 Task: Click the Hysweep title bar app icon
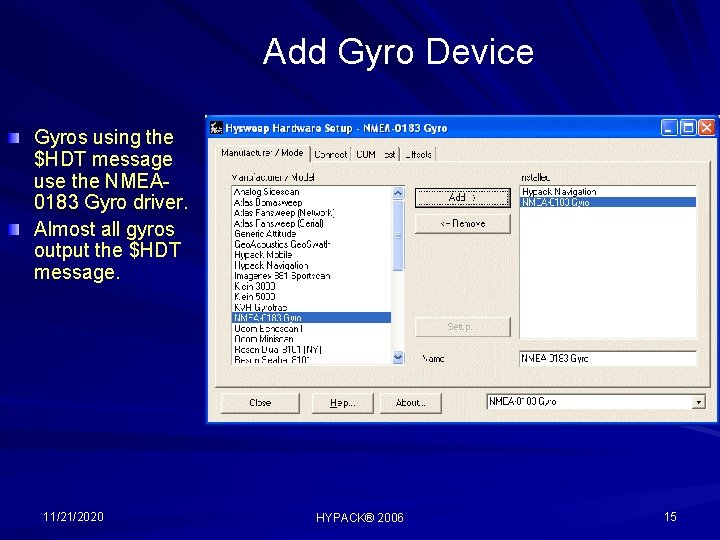point(216,128)
